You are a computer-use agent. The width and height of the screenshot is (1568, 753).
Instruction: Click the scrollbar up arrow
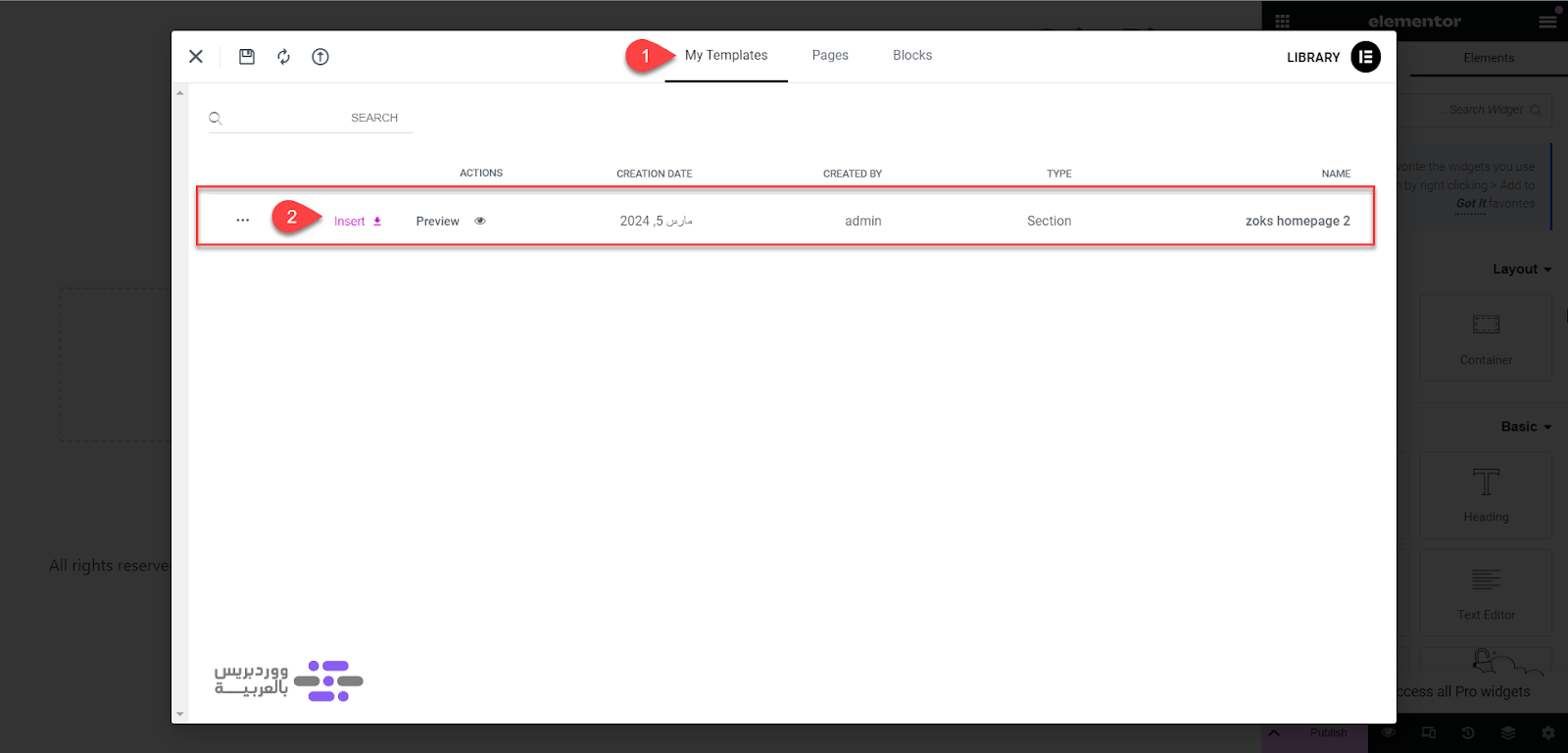179,93
